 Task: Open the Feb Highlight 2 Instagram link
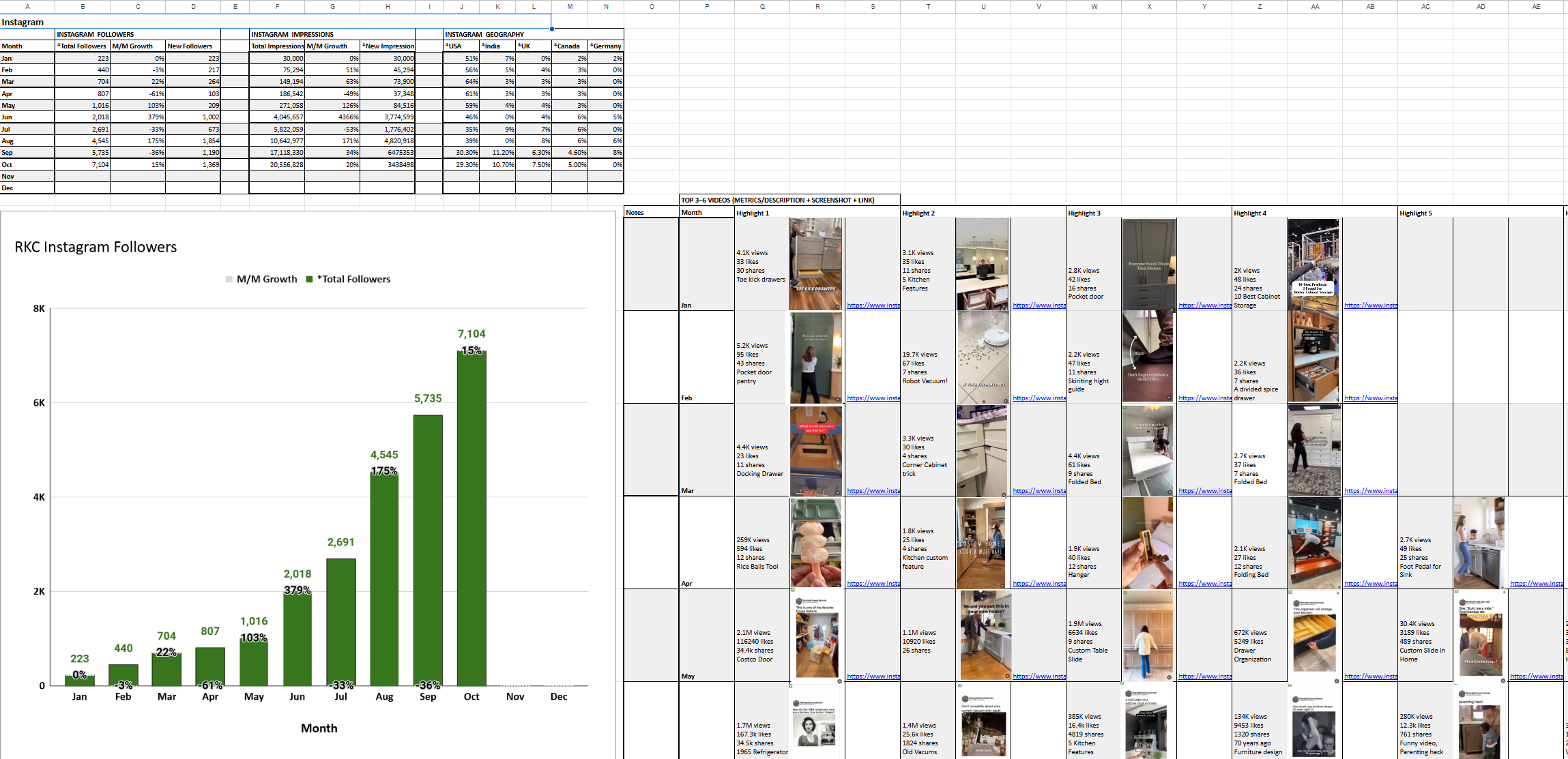pyautogui.click(x=1039, y=398)
